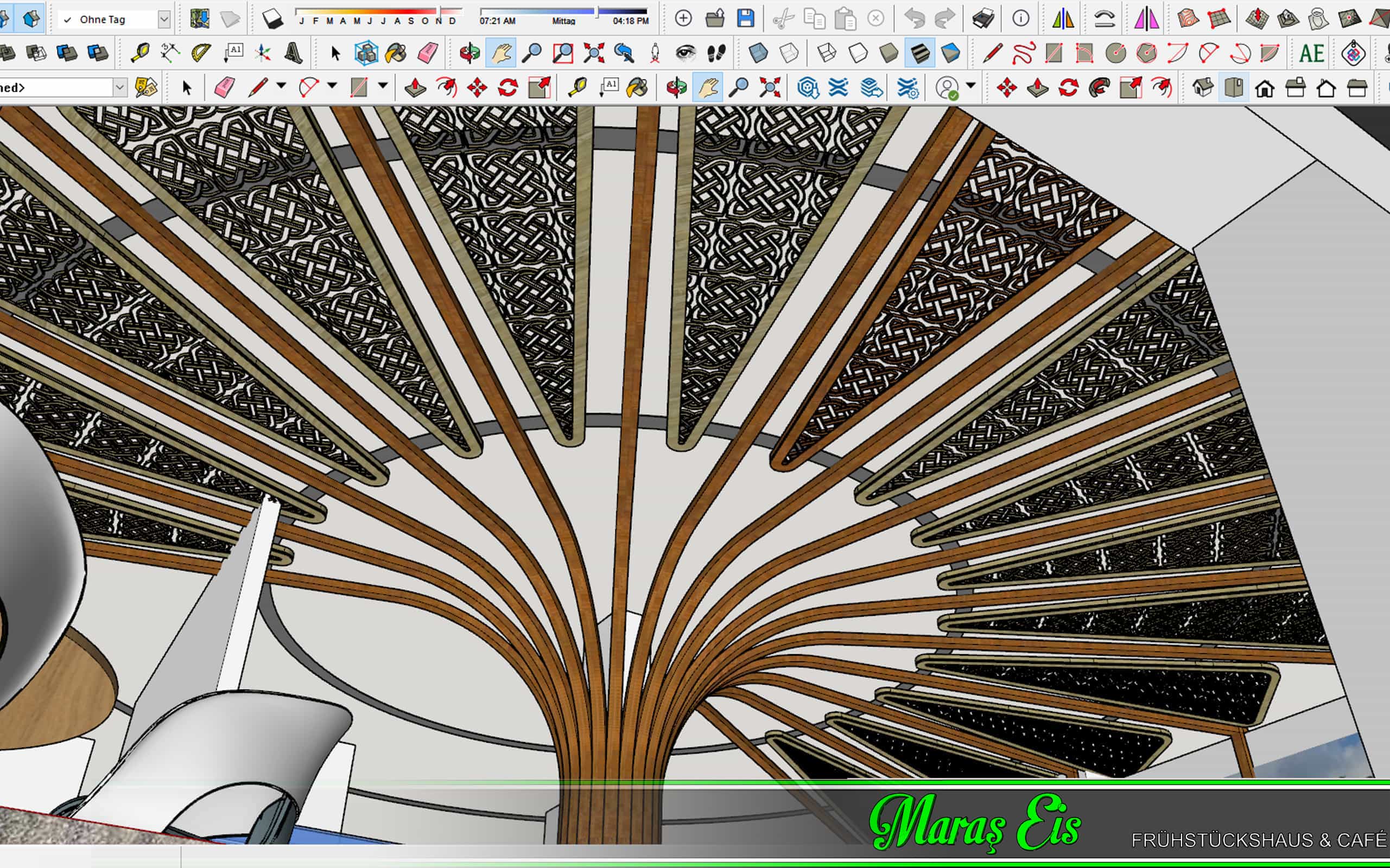Image resolution: width=1390 pixels, height=868 pixels.
Task: Toggle X-Ray face style
Action: 759,53
